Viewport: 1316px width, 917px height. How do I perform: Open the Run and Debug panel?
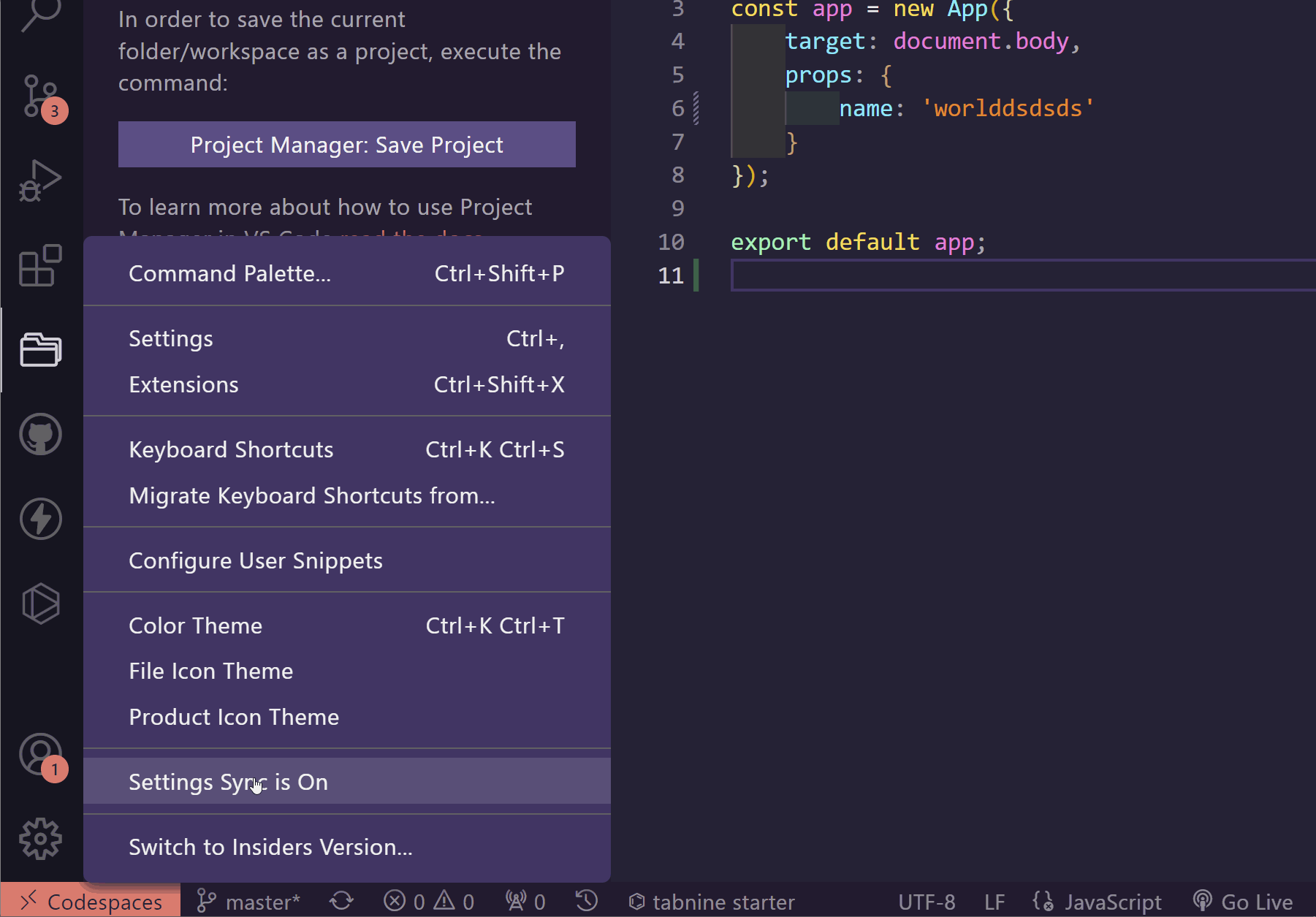(40, 179)
